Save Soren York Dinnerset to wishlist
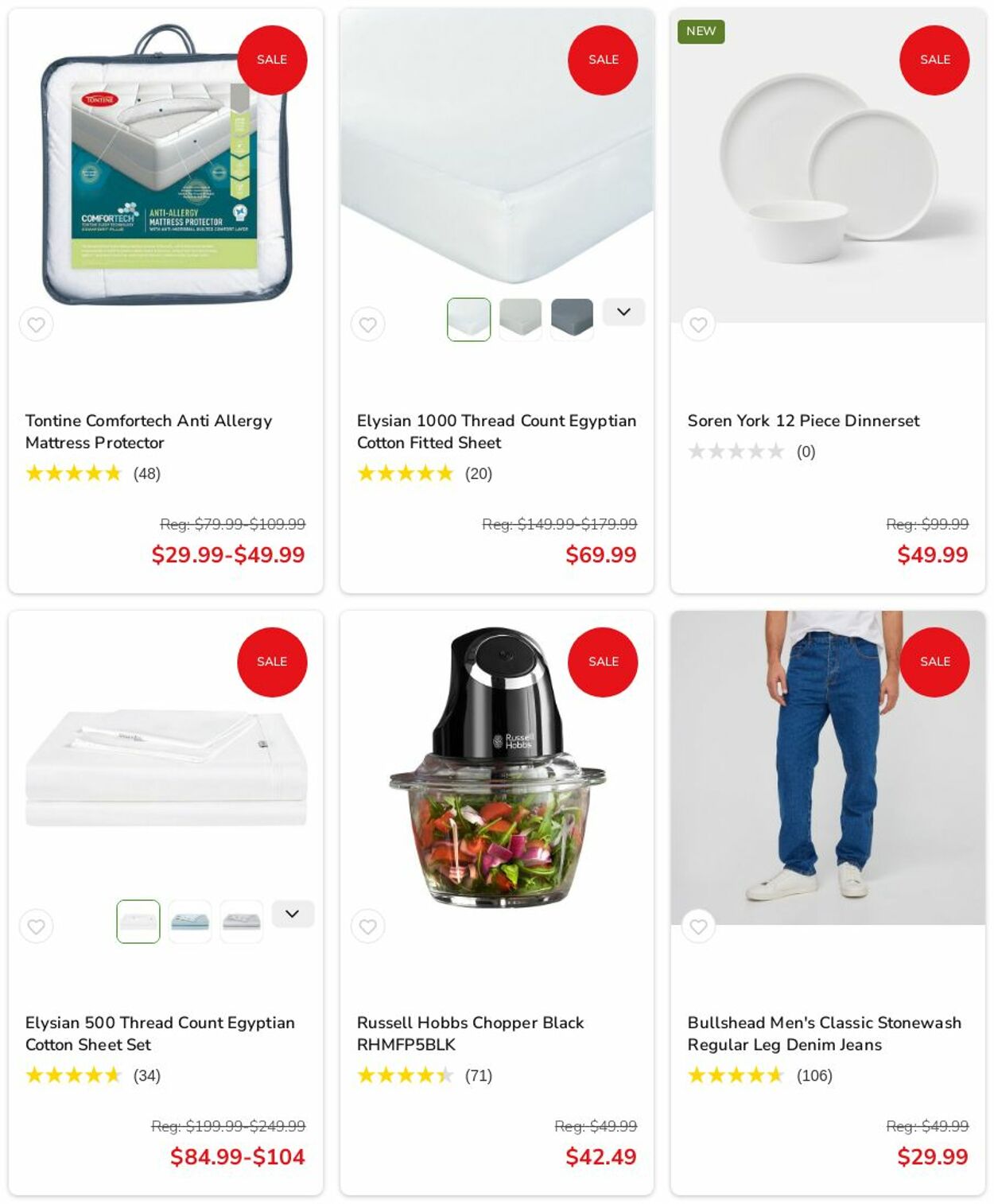 click(698, 324)
